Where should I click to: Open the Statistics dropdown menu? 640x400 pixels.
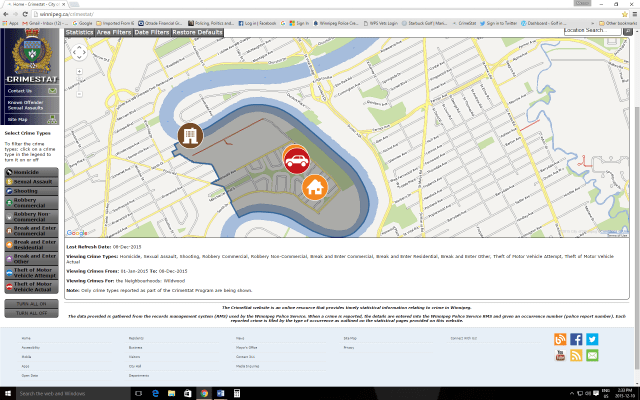(79, 32)
